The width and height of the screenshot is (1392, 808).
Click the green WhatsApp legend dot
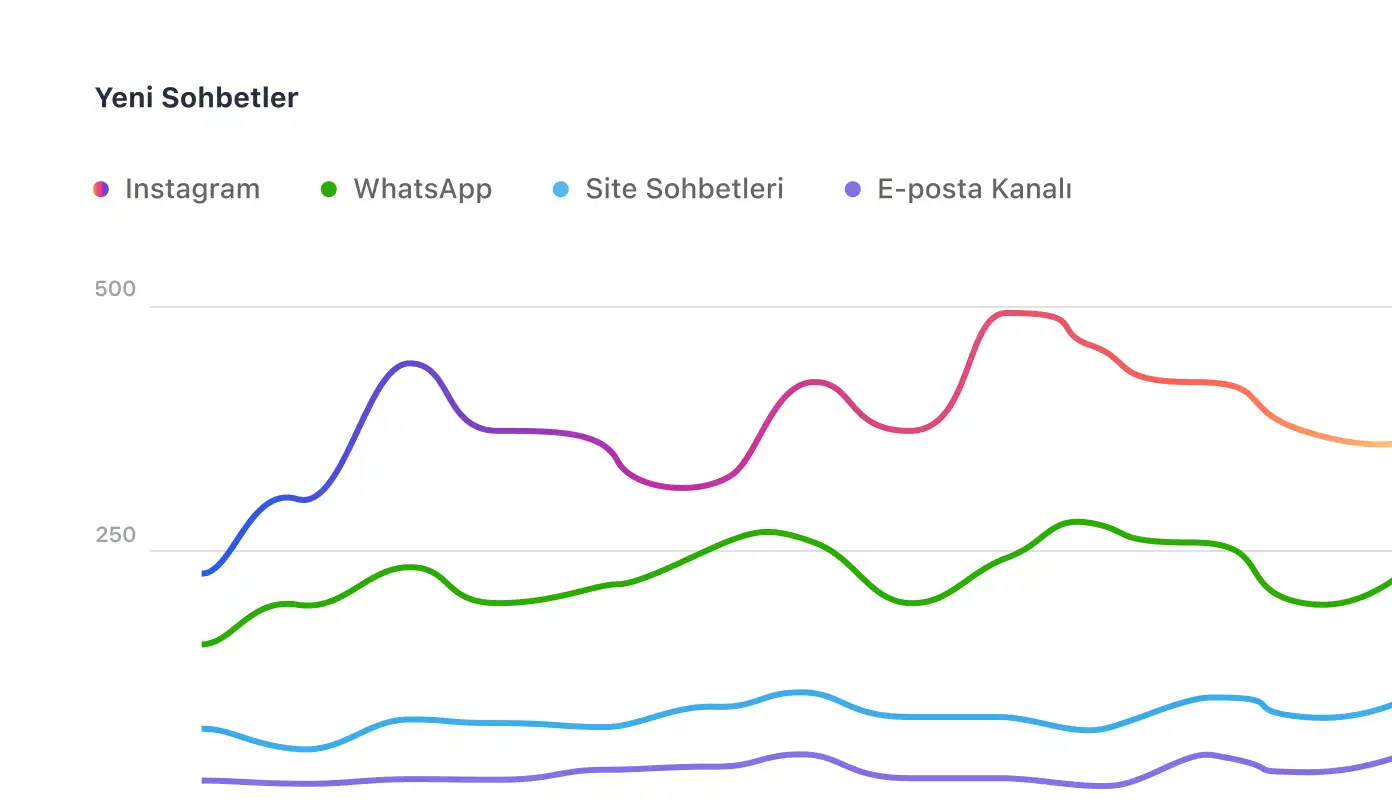point(329,189)
